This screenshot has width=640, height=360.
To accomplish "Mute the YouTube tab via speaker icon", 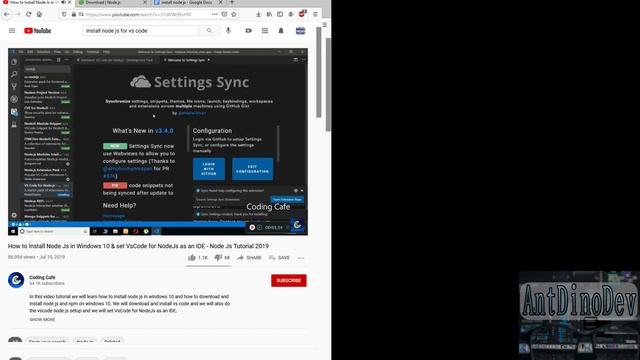I will 63,2.
